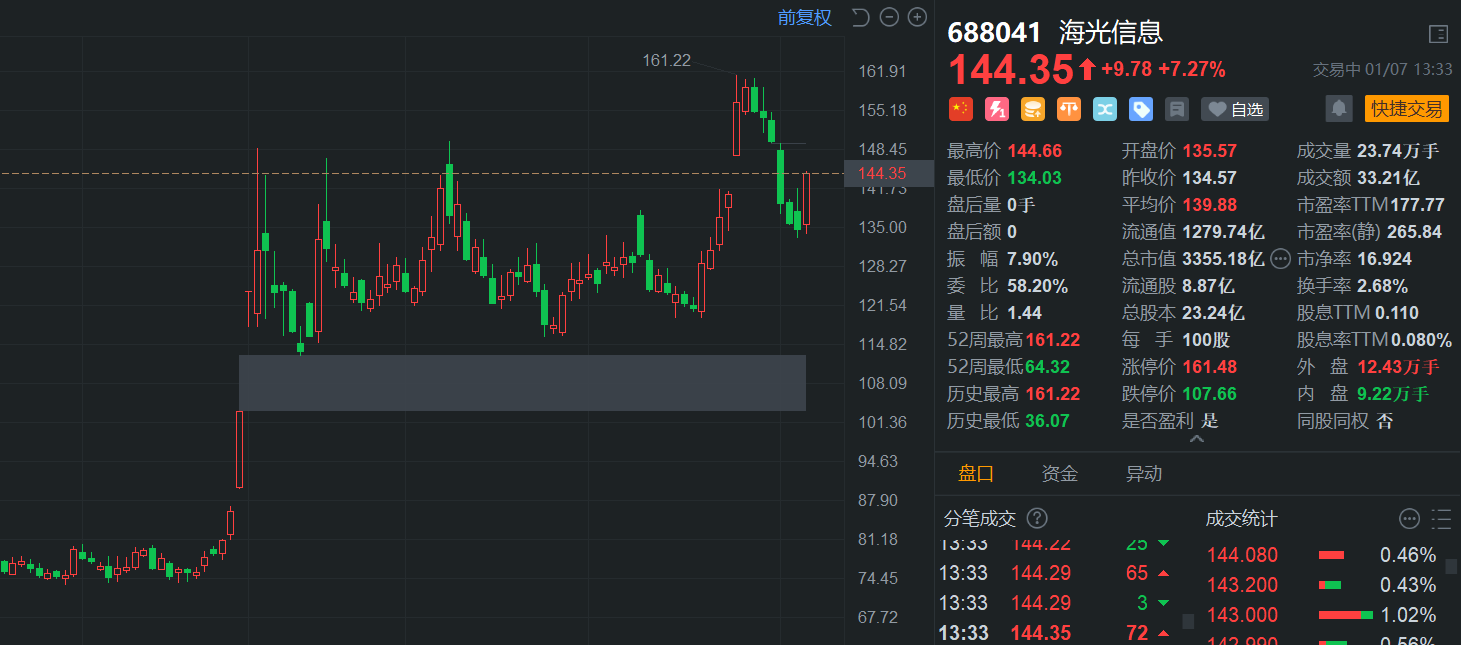Click the 委比 58.20% value

click(x=1038, y=286)
